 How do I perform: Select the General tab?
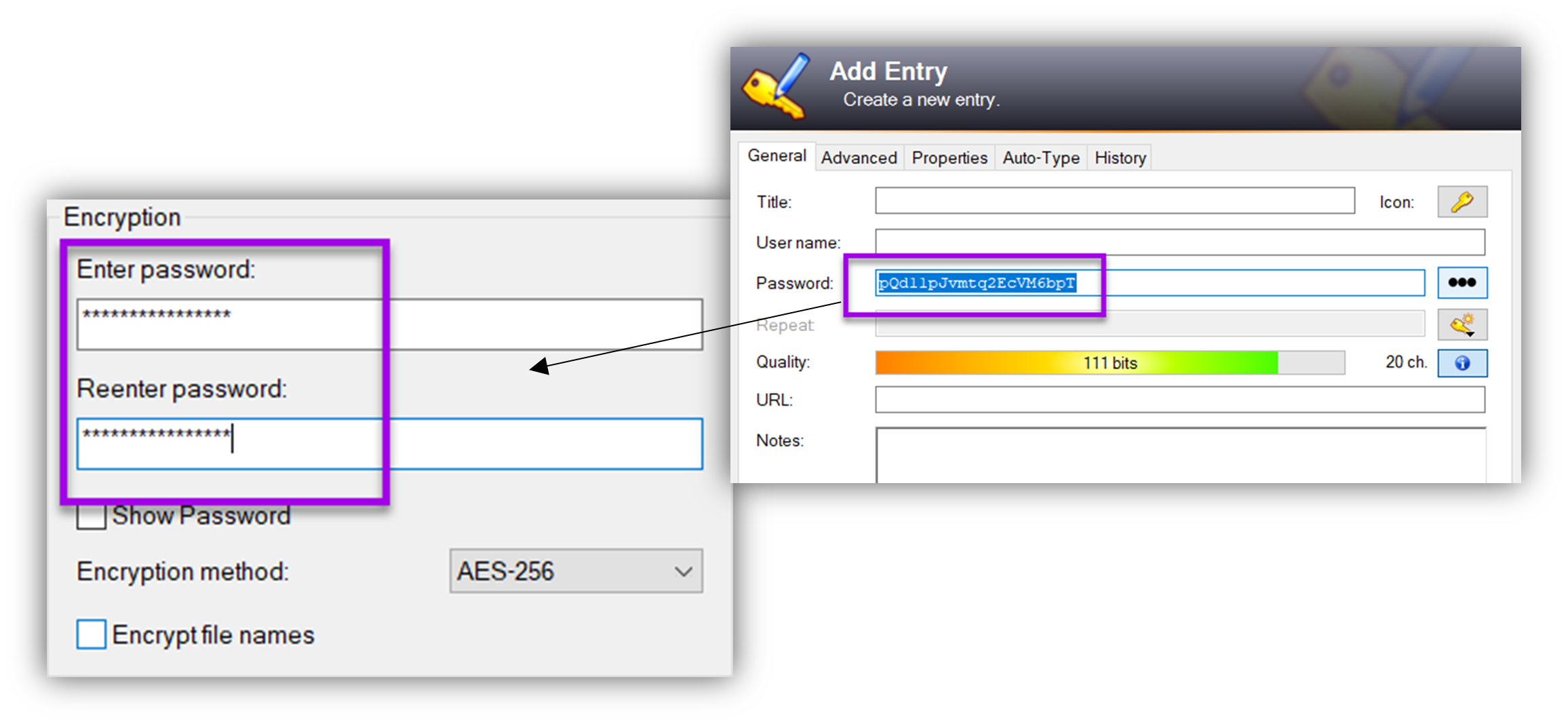click(x=777, y=156)
